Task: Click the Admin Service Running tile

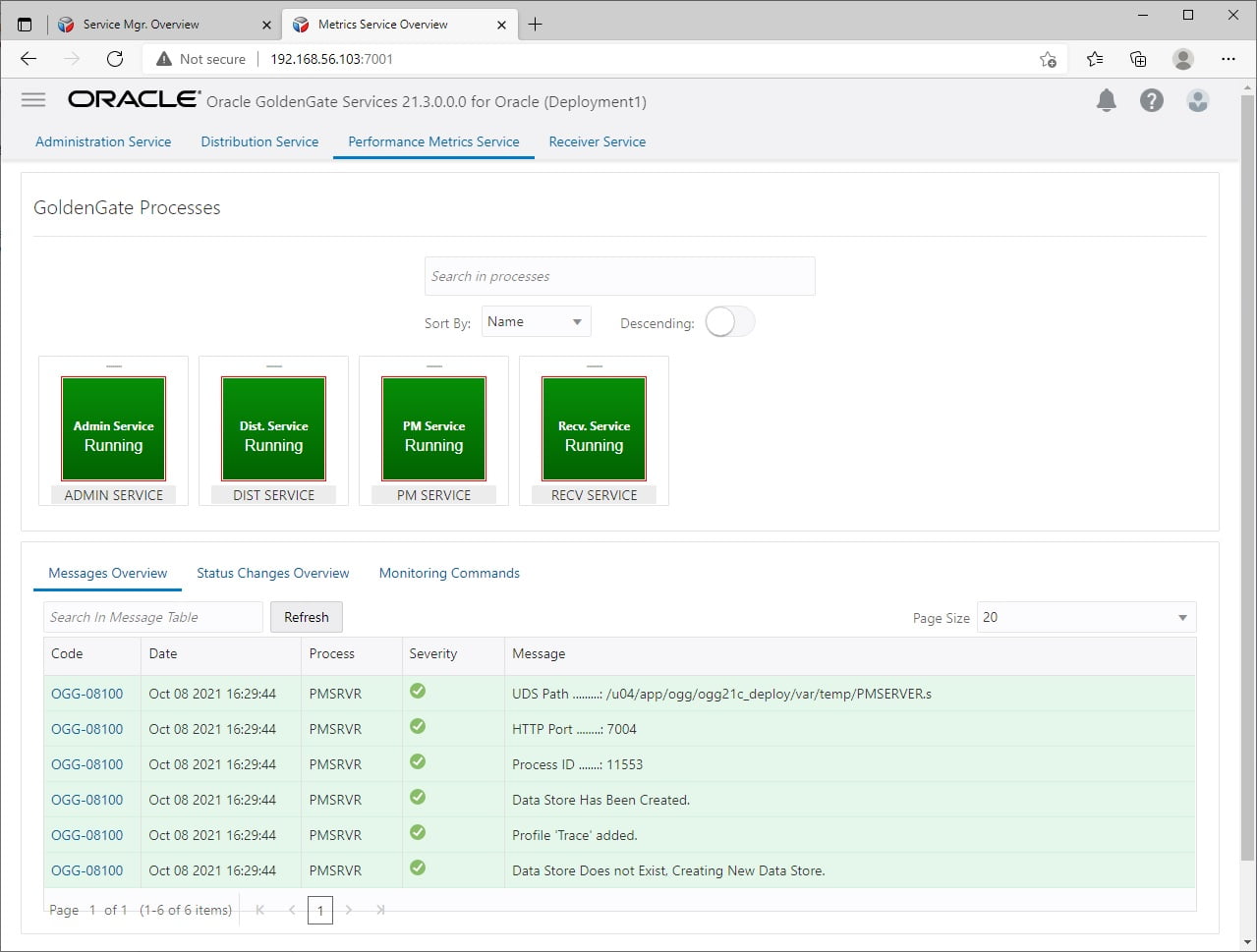Action: 114,428
